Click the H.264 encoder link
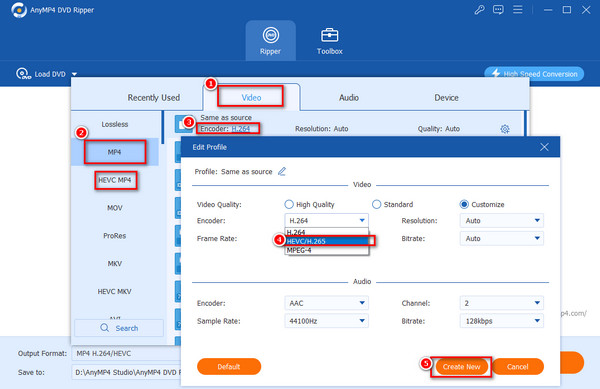This screenshot has height=389, width=600. [241, 129]
